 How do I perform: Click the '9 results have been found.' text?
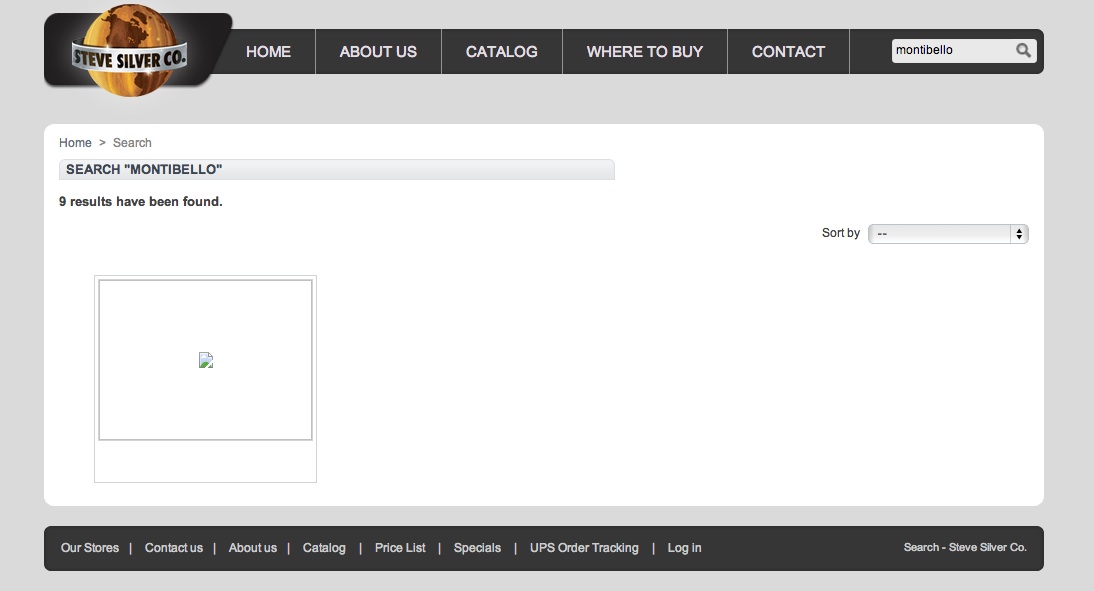141,202
